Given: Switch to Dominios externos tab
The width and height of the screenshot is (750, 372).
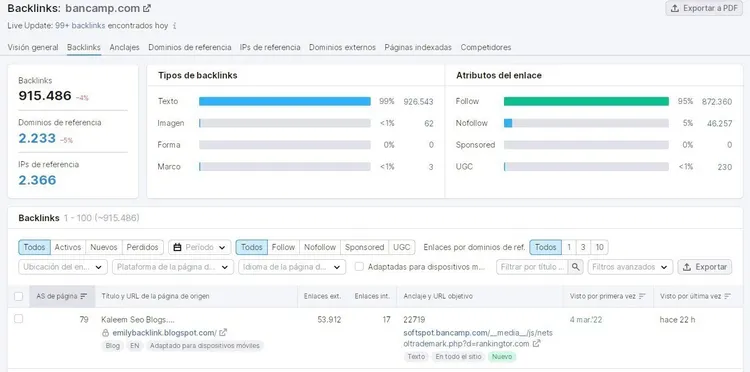Looking at the screenshot, I should click(342, 47).
